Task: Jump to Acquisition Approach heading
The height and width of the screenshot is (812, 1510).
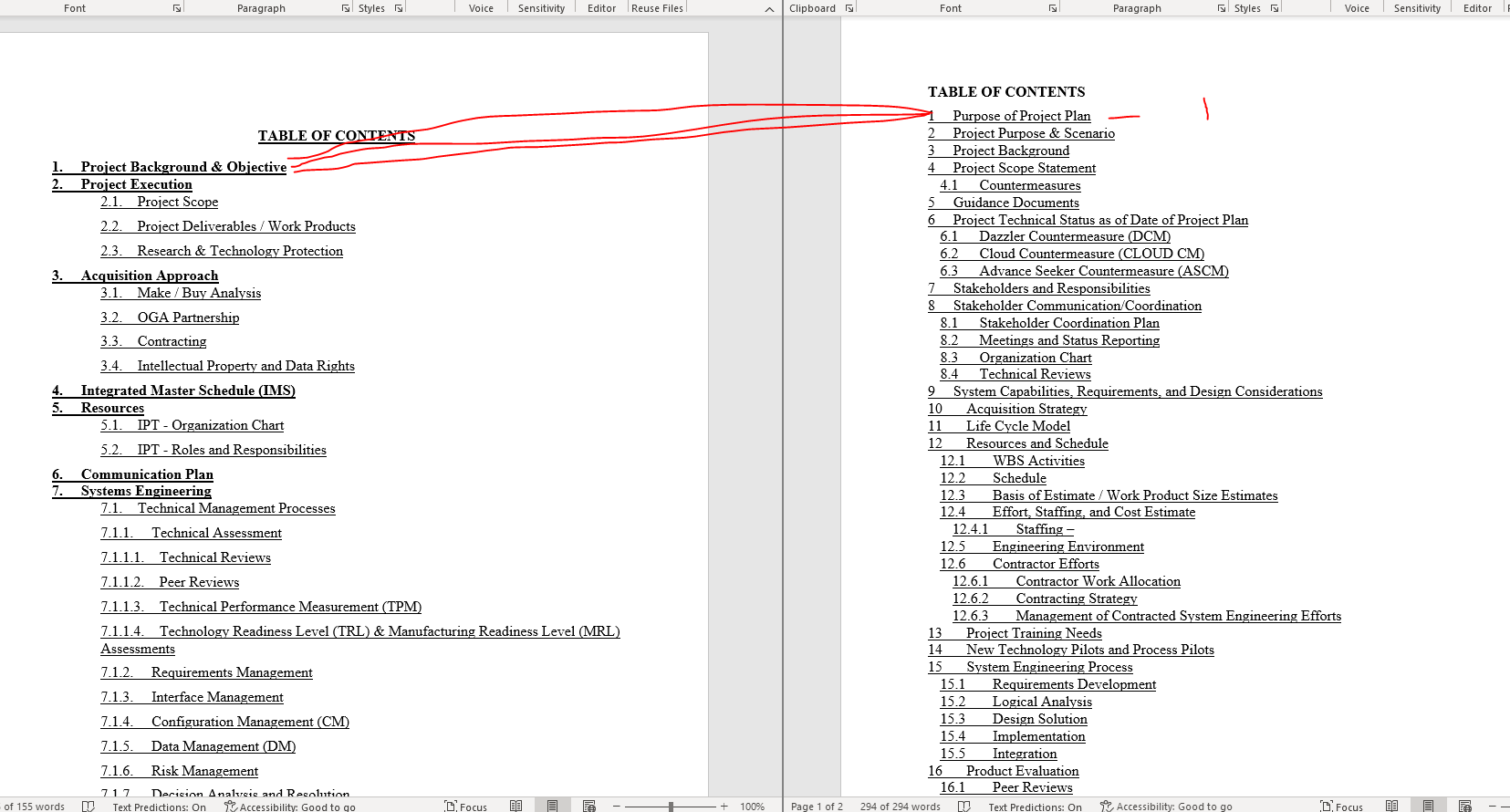Action: pos(135,276)
